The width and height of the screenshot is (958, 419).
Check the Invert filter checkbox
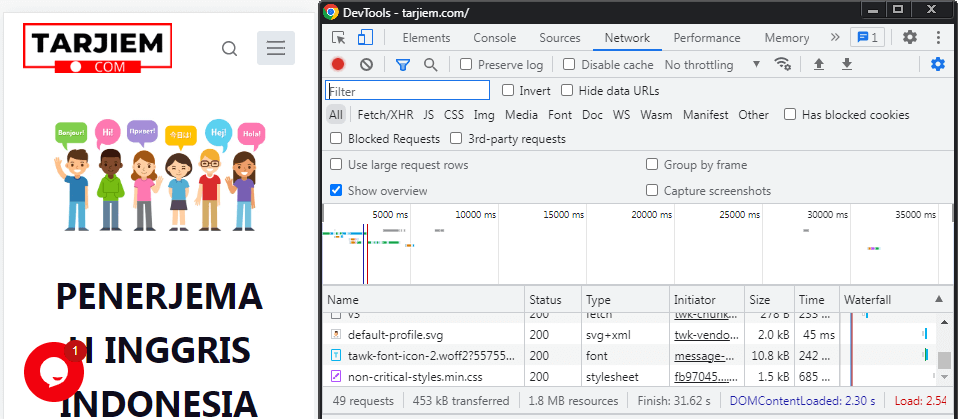[507, 90]
